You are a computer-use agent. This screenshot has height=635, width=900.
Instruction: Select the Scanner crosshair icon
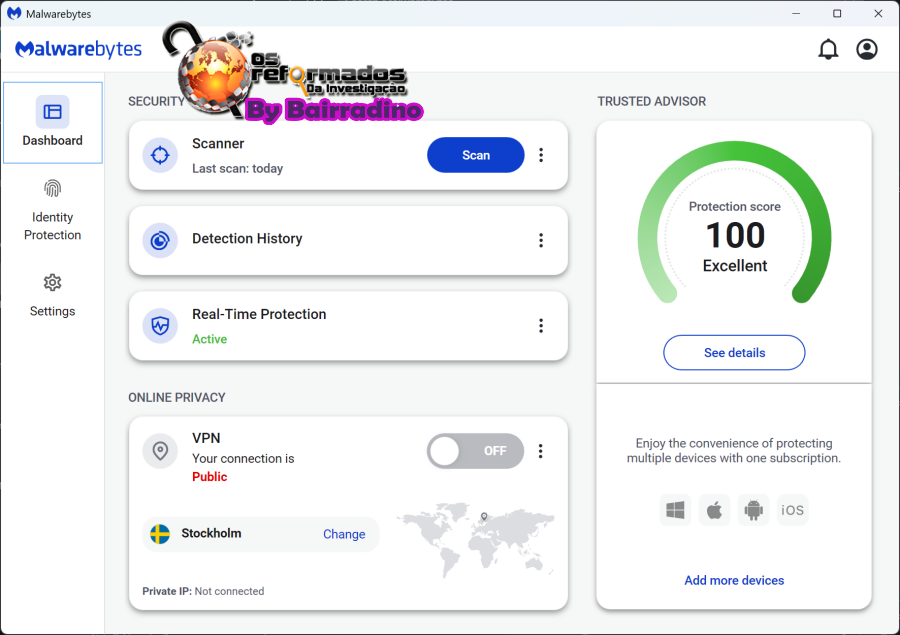pos(160,155)
